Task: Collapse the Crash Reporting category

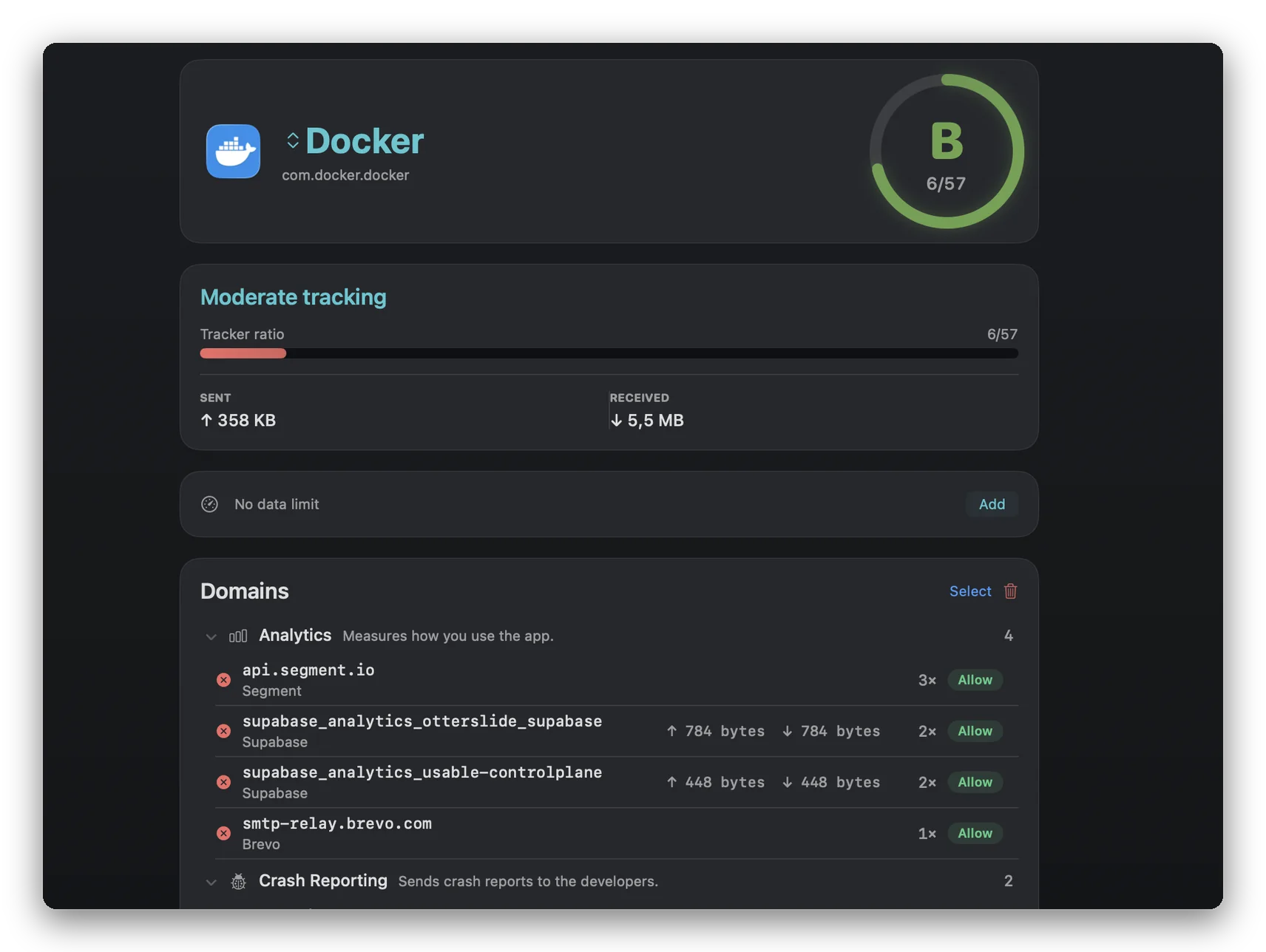Action: click(211, 882)
